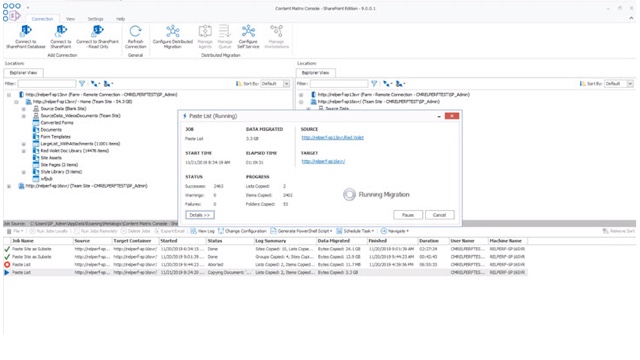Image resolution: width=640 pixels, height=360 pixels.
Task: Open the Help ribbon tab
Action: (x=120, y=19)
